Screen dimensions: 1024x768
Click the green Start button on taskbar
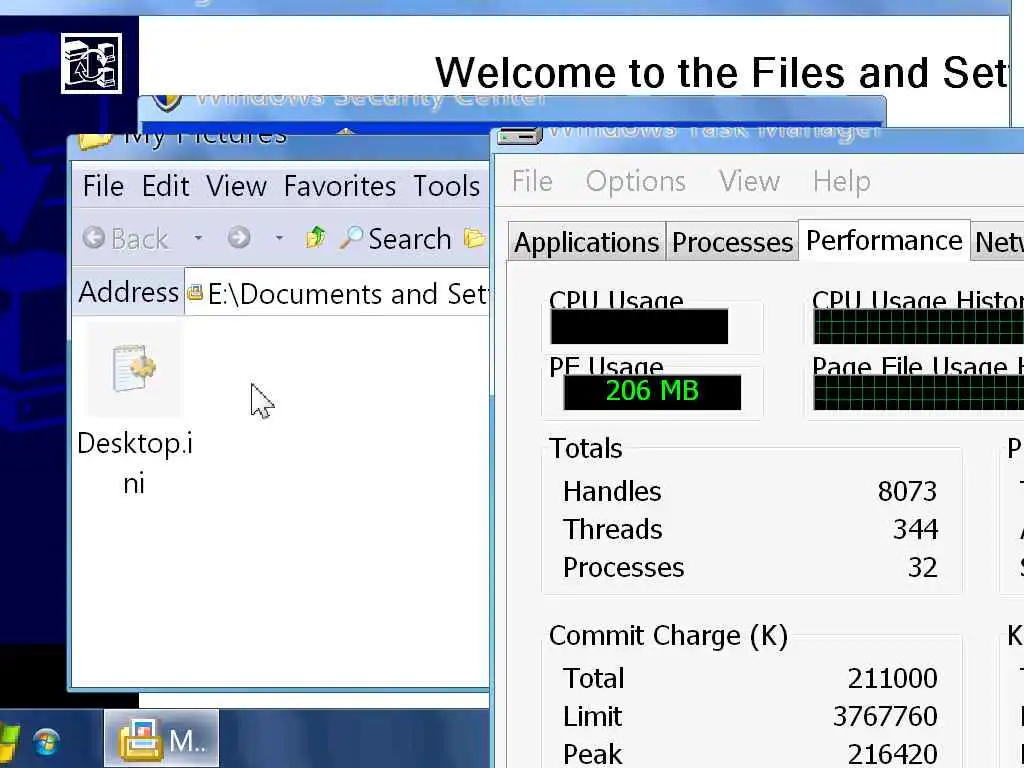coord(9,743)
